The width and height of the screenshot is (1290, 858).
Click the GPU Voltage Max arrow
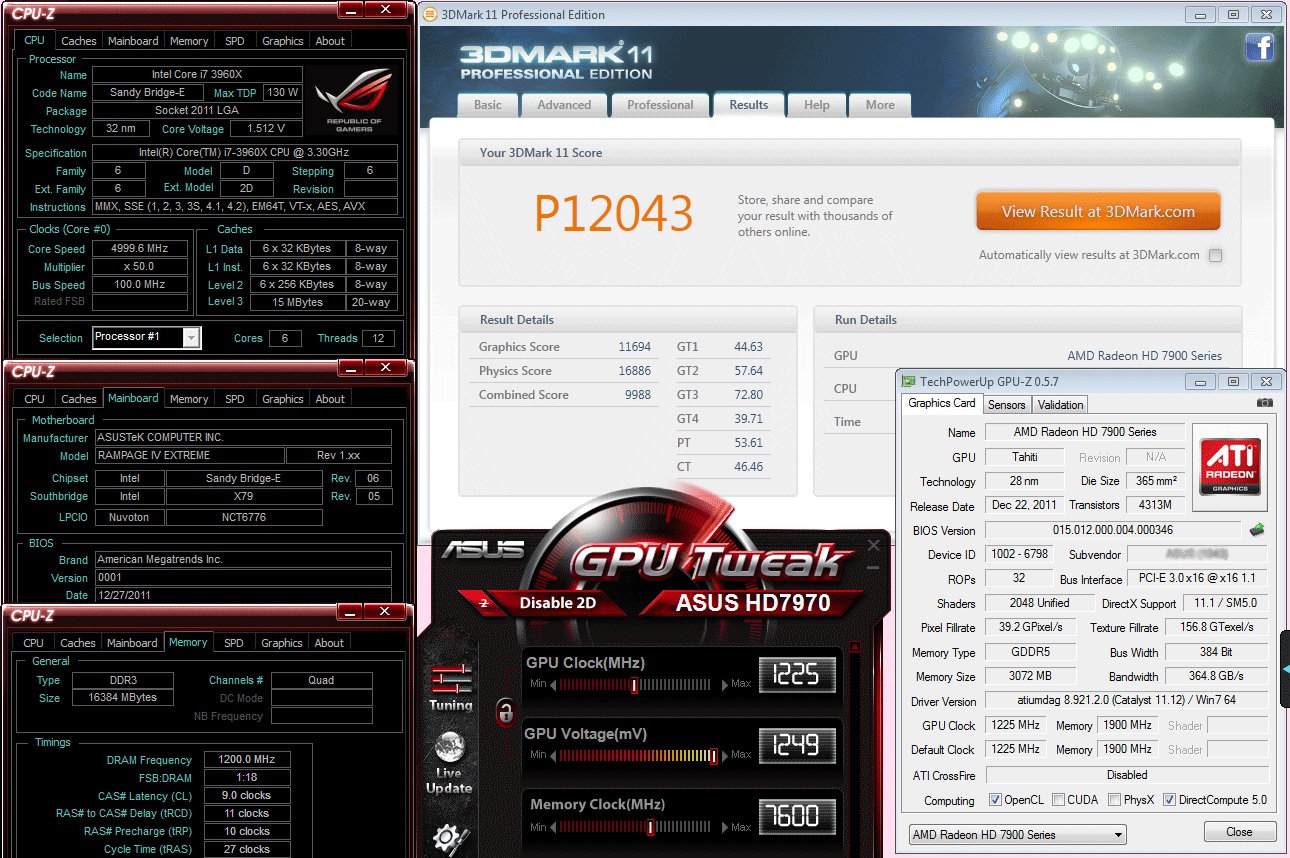[x=726, y=755]
